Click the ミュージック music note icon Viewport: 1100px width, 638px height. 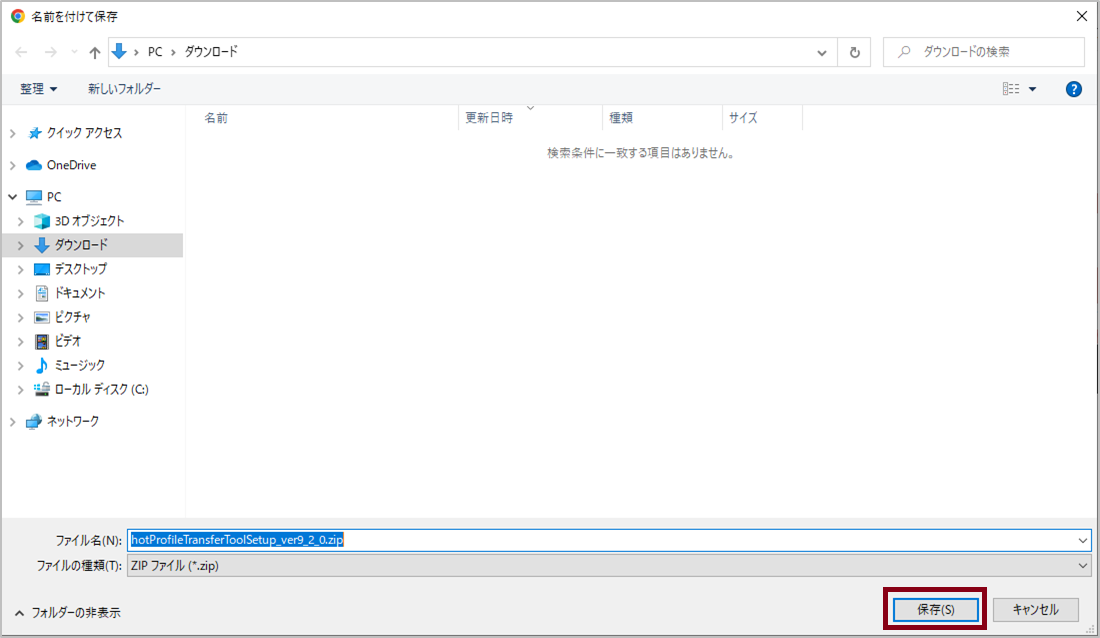(42, 365)
